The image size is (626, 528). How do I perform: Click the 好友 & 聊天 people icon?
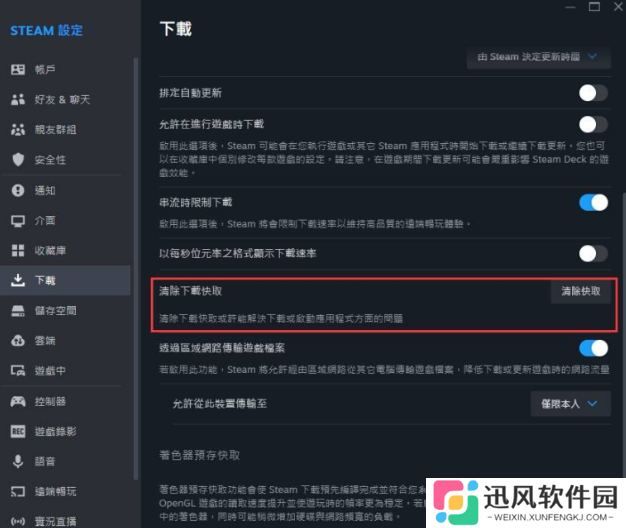click(18, 99)
